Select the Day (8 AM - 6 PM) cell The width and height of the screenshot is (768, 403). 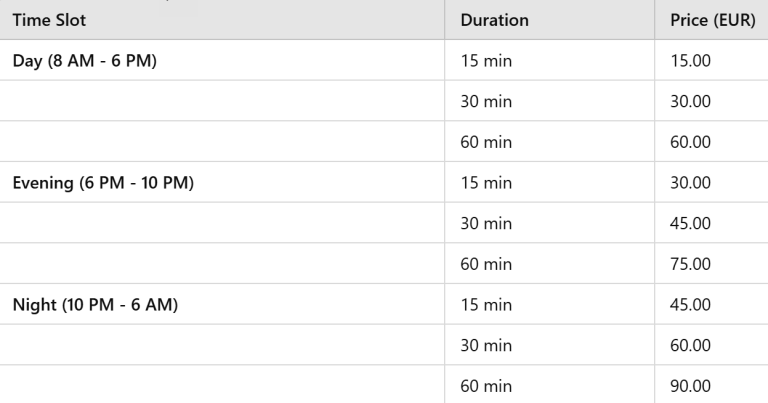85,60
